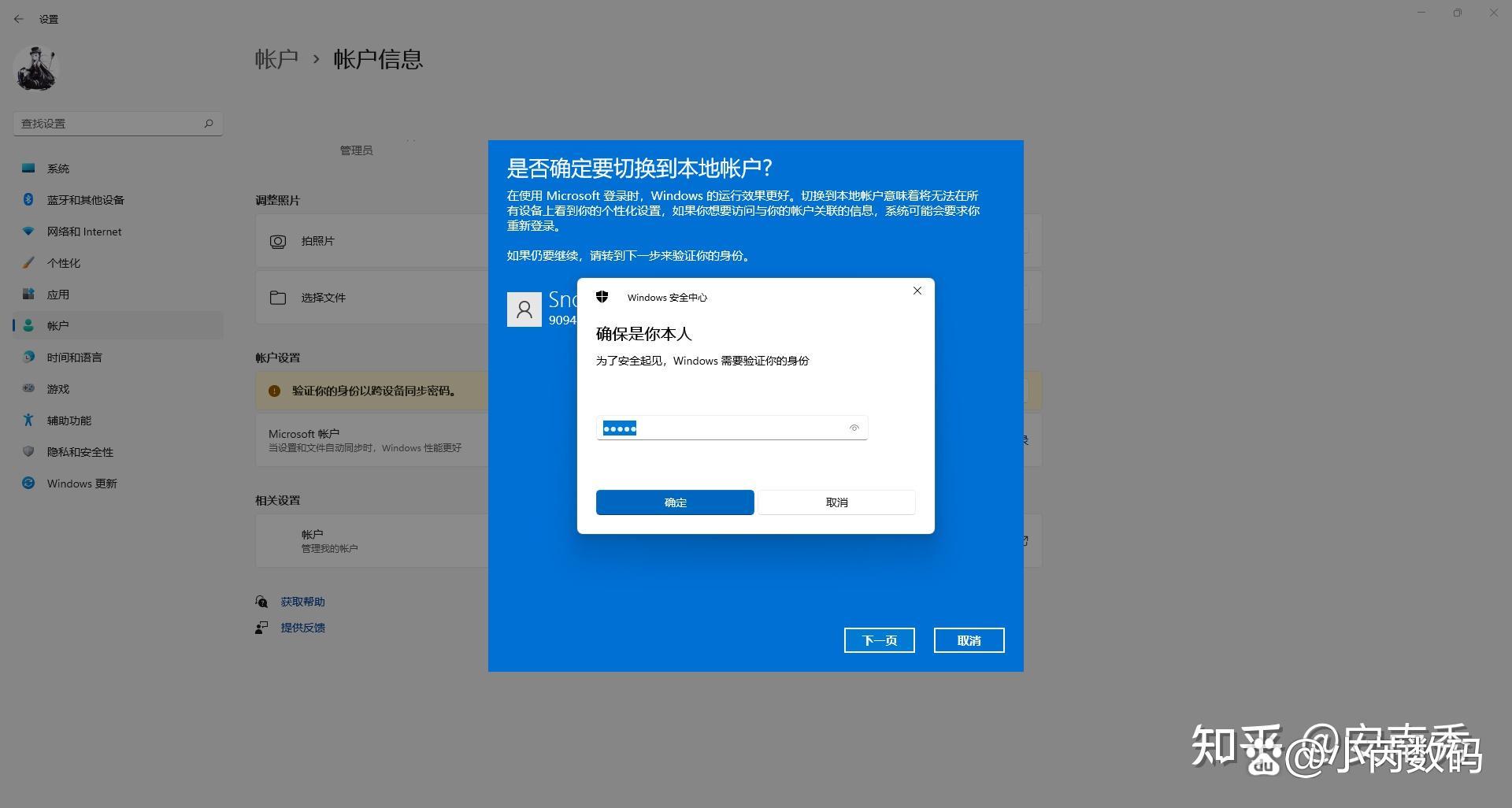Minimize the settings window
This screenshot has height=808, width=1512.
[1421, 13]
